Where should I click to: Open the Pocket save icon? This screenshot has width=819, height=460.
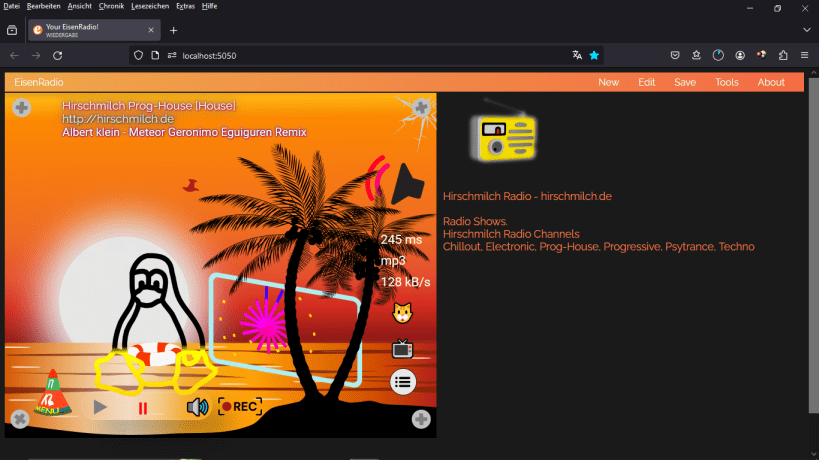(x=675, y=55)
